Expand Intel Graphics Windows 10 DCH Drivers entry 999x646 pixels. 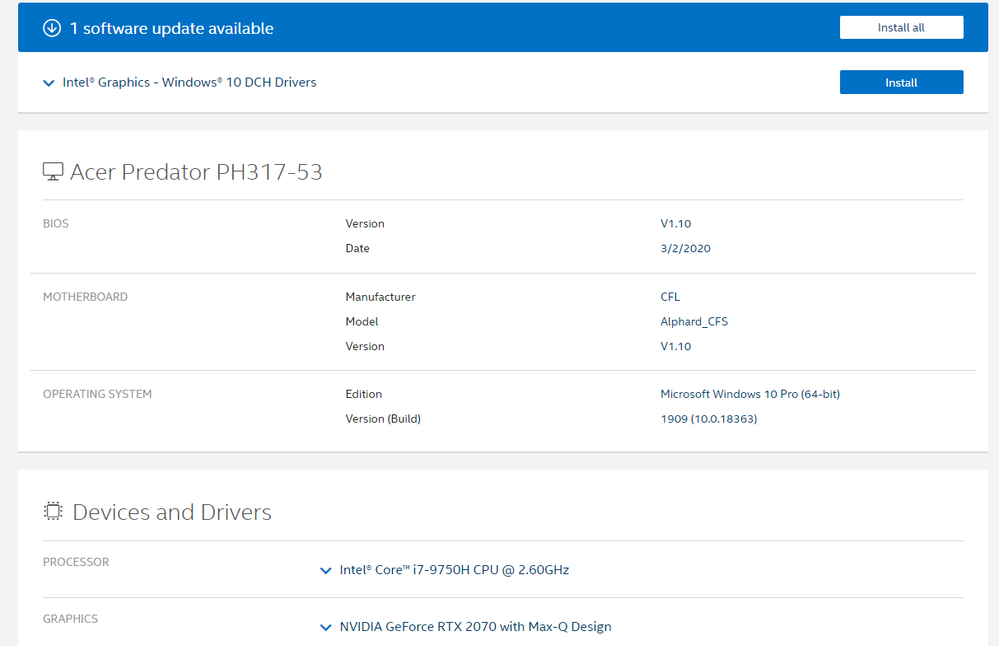coord(48,83)
